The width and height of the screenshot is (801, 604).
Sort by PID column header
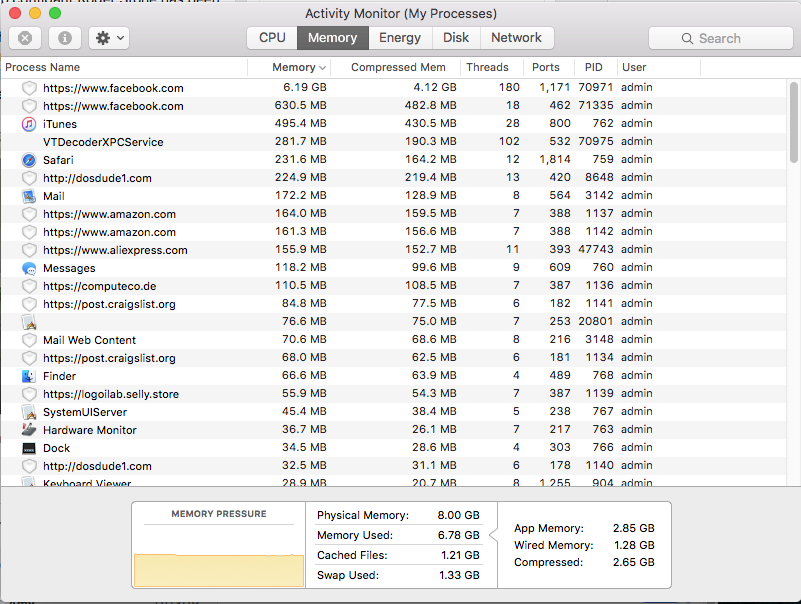click(594, 67)
